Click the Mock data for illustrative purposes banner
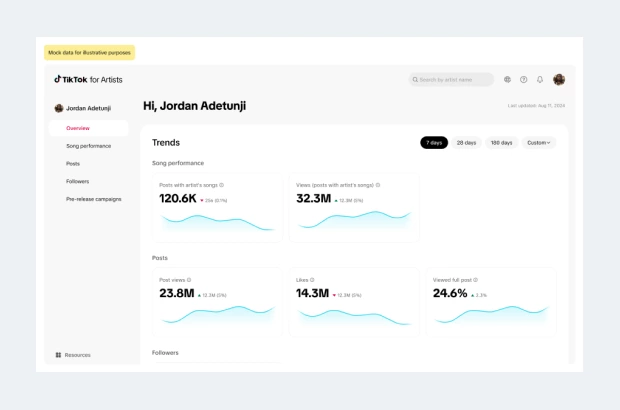620x410 pixels. pos(89,53)
